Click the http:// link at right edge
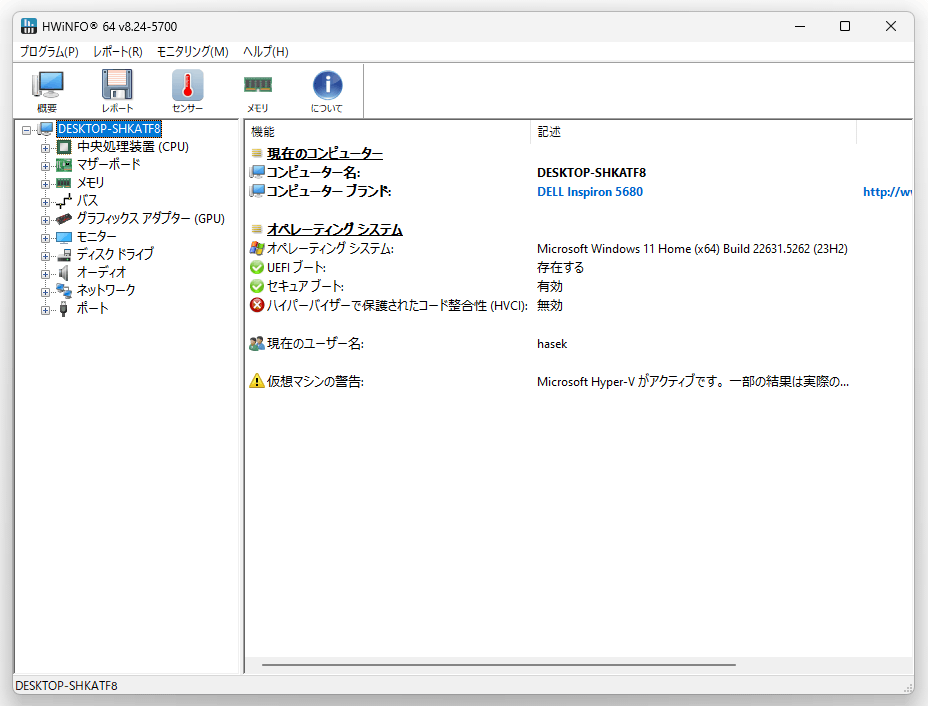This screenshot has width=928, height=706. click(887, 192)
